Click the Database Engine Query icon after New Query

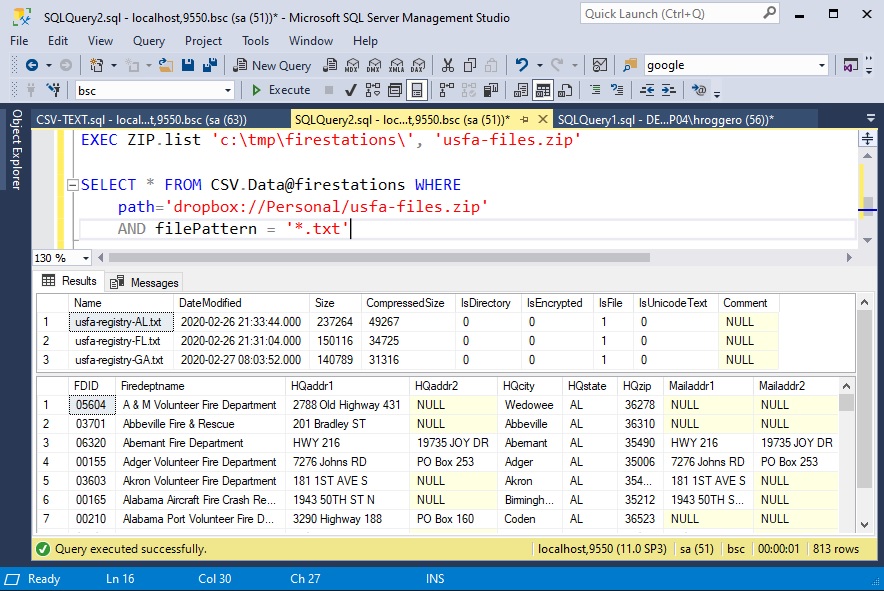tap(330, 65)
